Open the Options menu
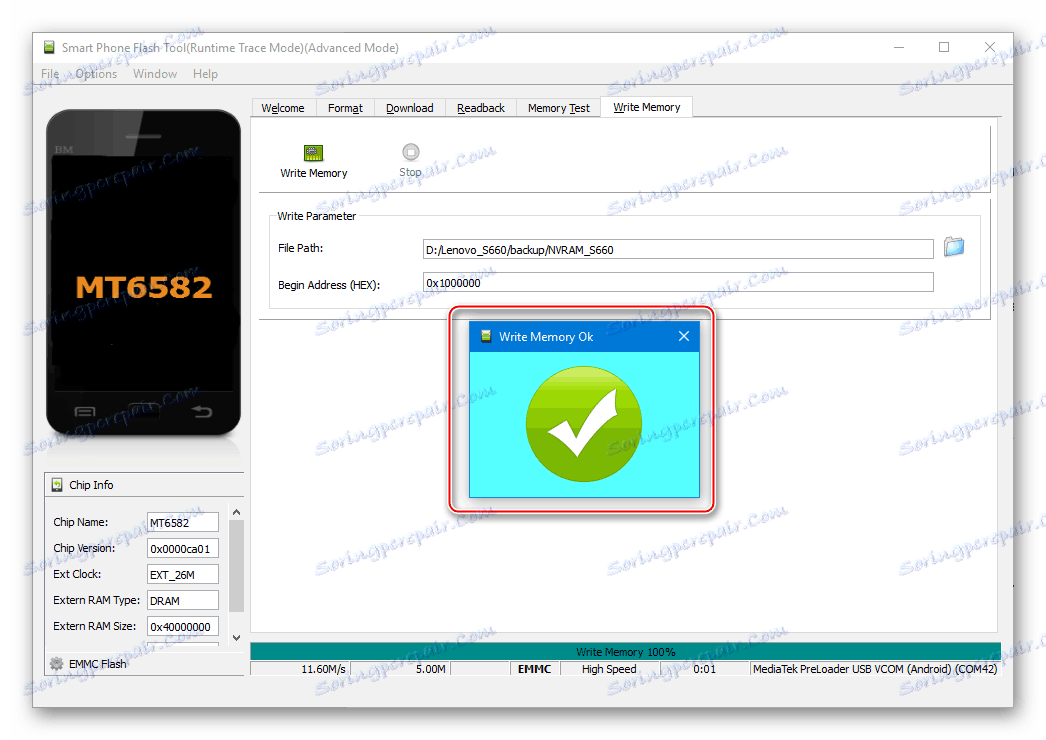The image size is (1046, 740). (x=96, y=73)
